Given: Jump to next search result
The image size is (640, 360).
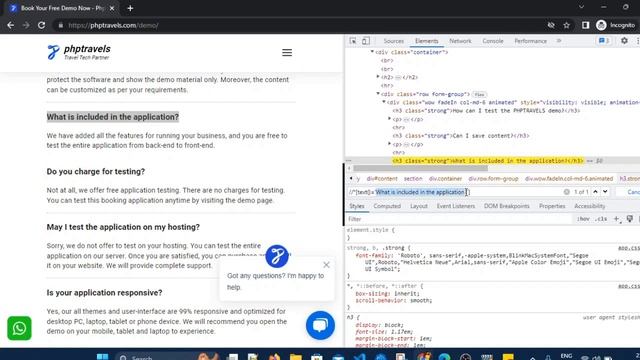Looking at the screenshot, I should coord(605,192).
